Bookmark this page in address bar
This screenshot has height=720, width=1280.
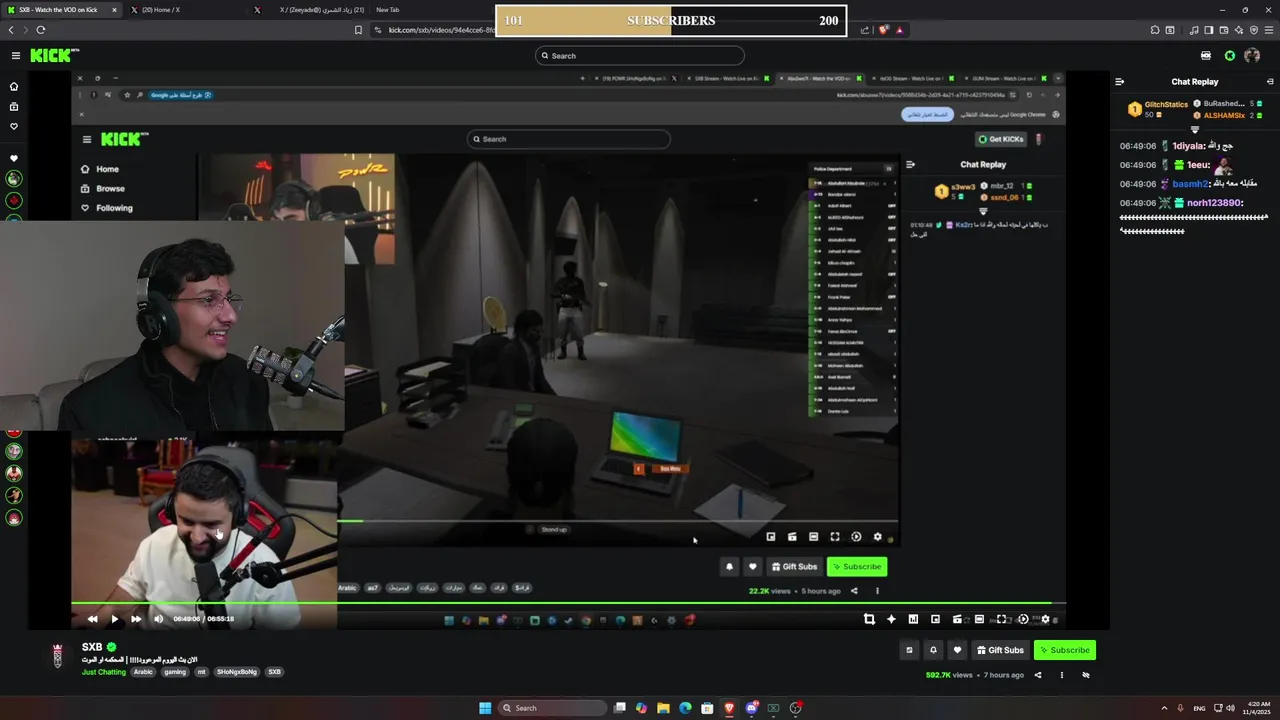pos(358,30)
